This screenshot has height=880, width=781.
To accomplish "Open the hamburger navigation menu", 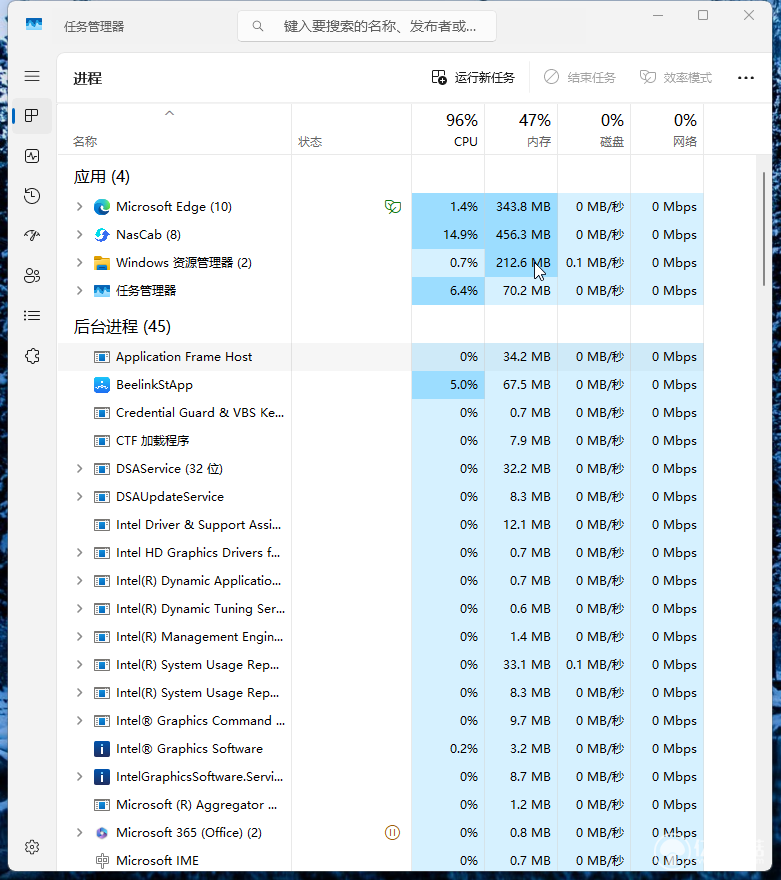I will coord(32,76).
